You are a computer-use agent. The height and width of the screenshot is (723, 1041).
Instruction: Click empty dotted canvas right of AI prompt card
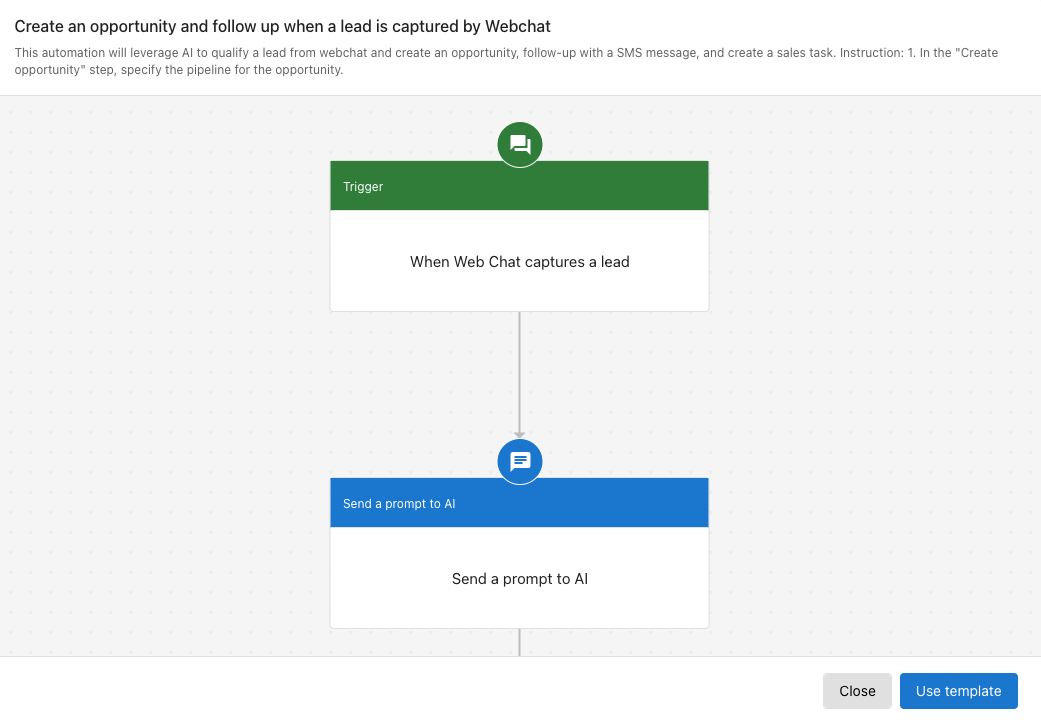pyautogui.click(x=870, y=560)
